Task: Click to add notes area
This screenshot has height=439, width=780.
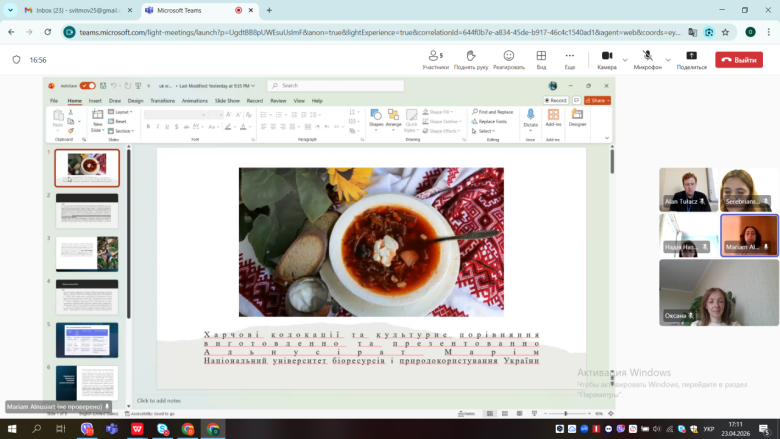Action: [159, 400]
